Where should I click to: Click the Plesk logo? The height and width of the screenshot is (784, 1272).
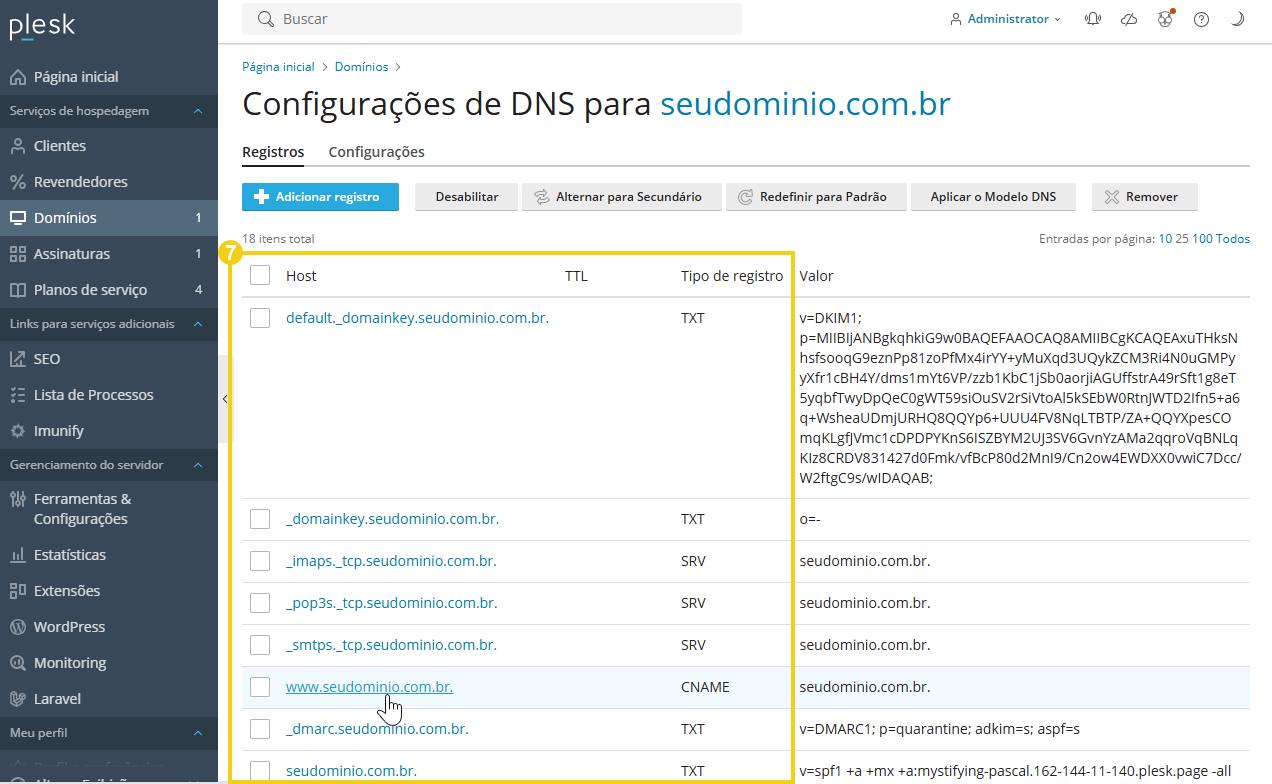(42, 27)
